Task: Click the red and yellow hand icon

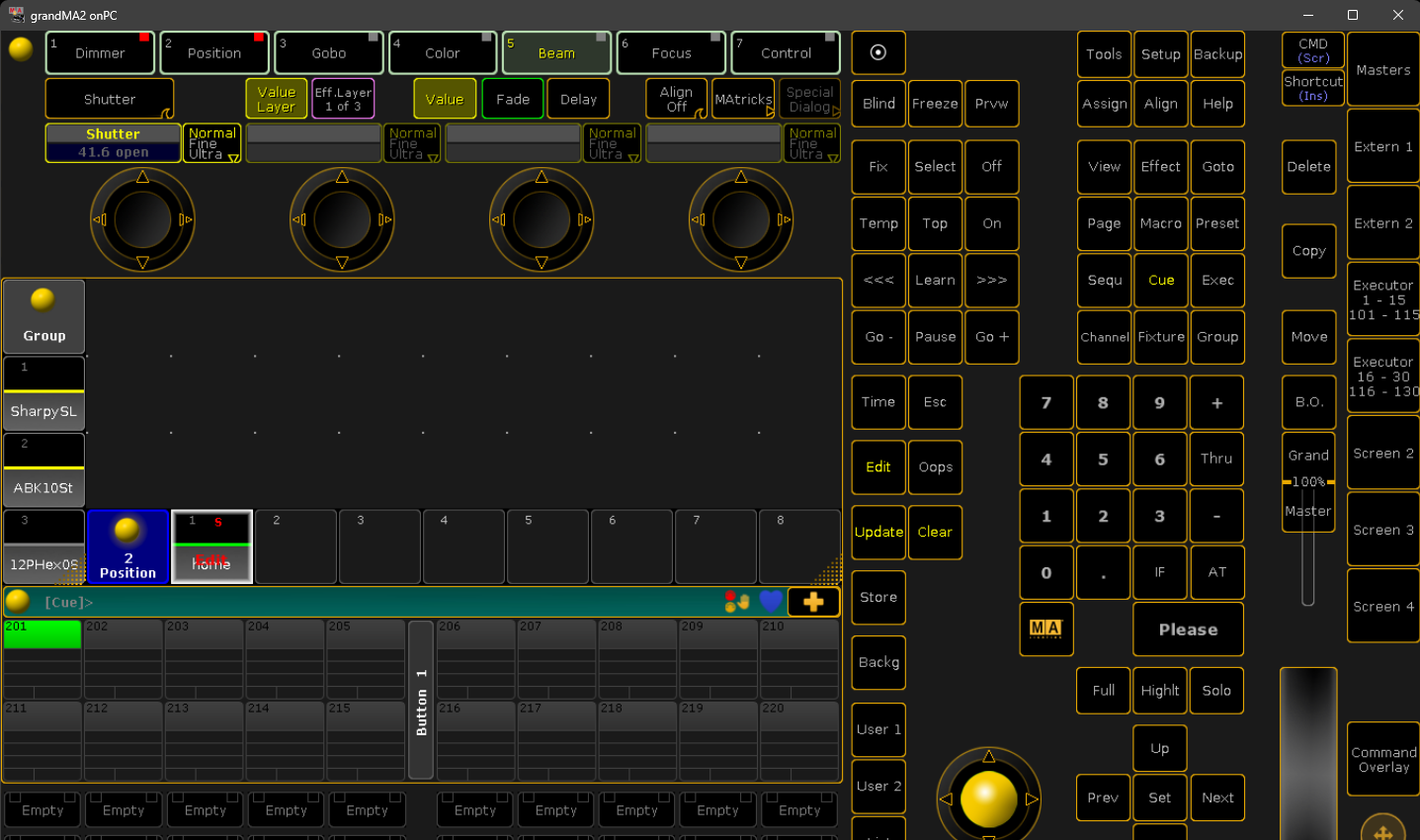Action: point(736,601)
